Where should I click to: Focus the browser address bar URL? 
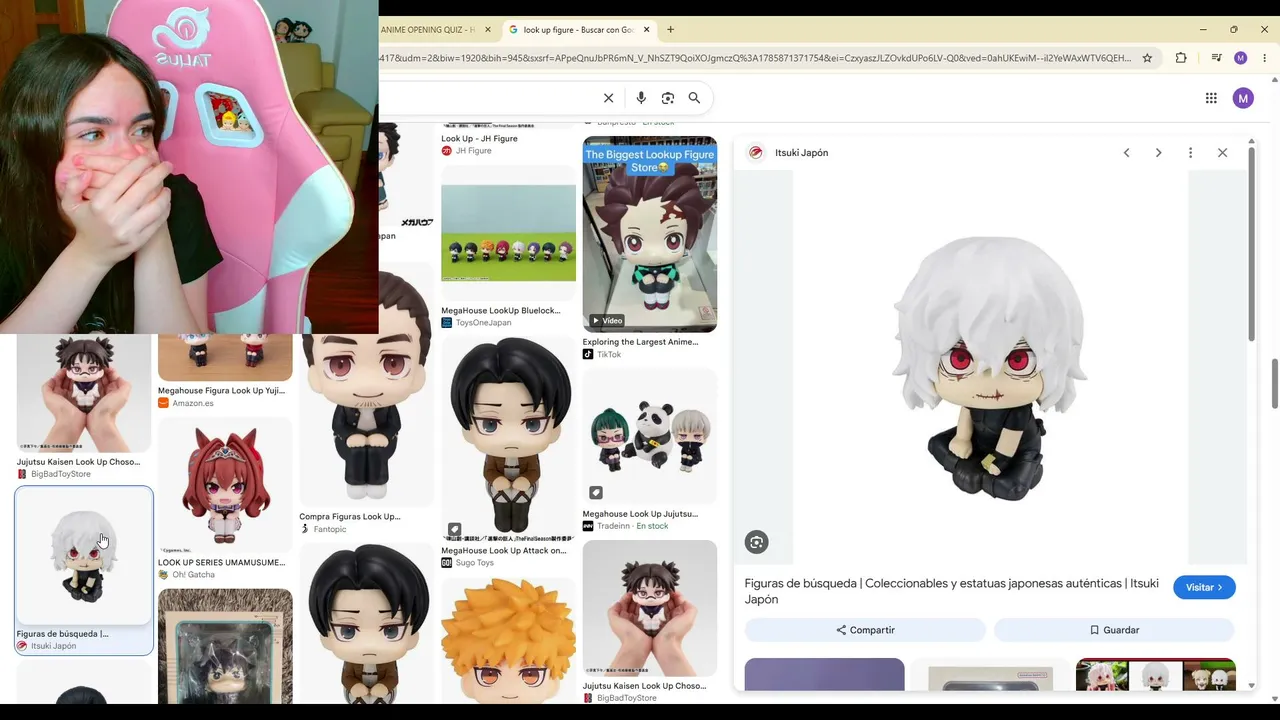[755, 58]
